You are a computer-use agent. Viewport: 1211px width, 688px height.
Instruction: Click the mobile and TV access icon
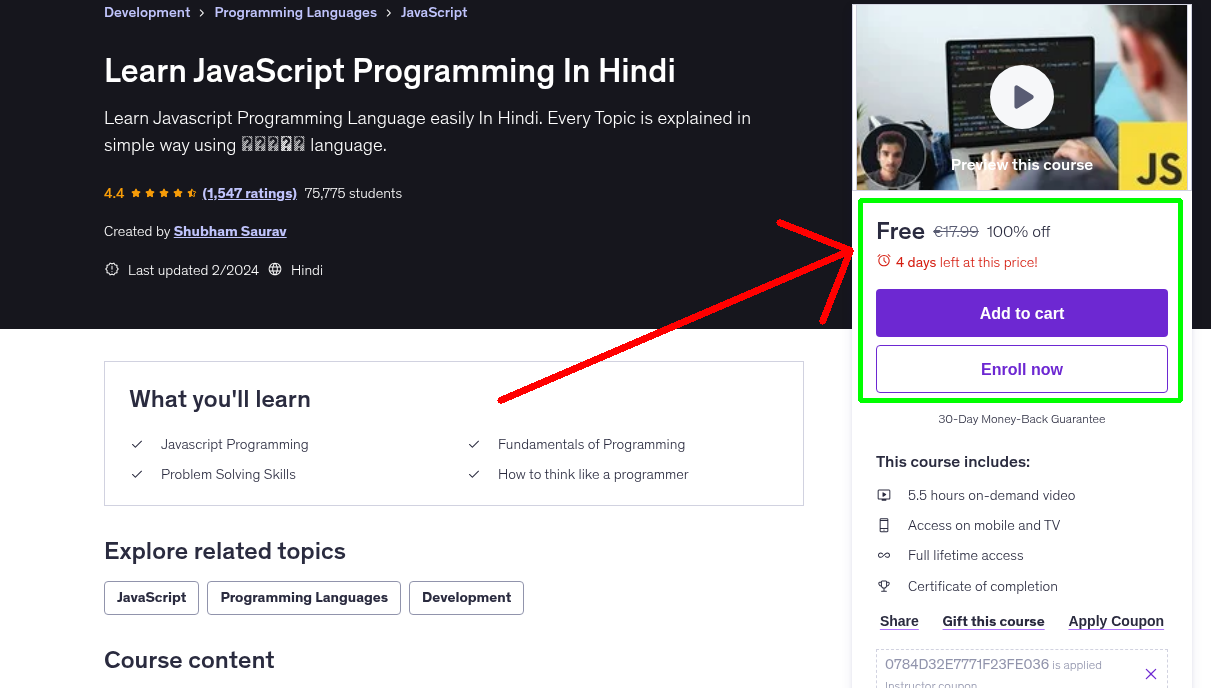click(x=884, y=525)
